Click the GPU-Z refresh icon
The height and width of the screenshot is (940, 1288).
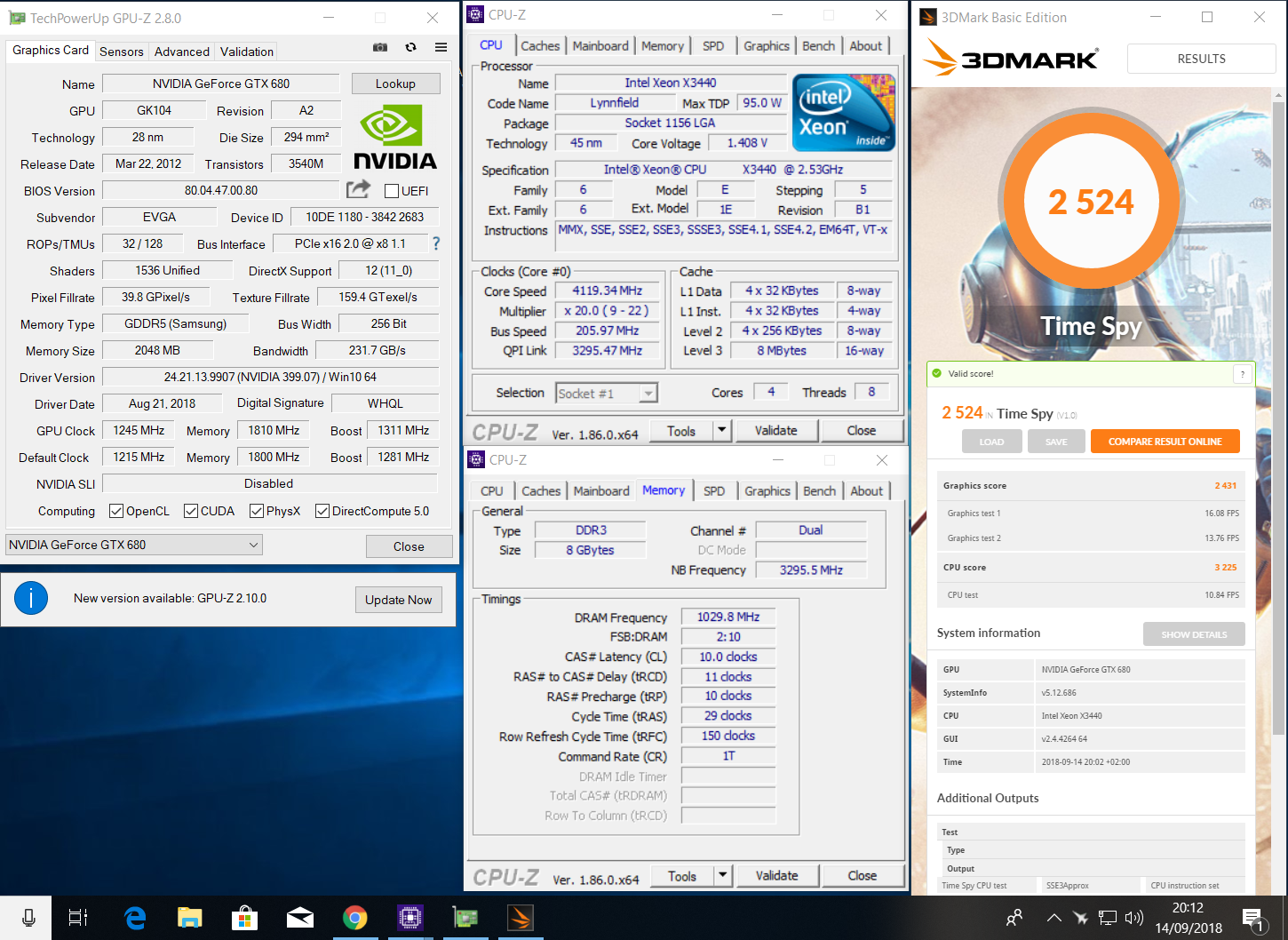click(x=410, y=47)
